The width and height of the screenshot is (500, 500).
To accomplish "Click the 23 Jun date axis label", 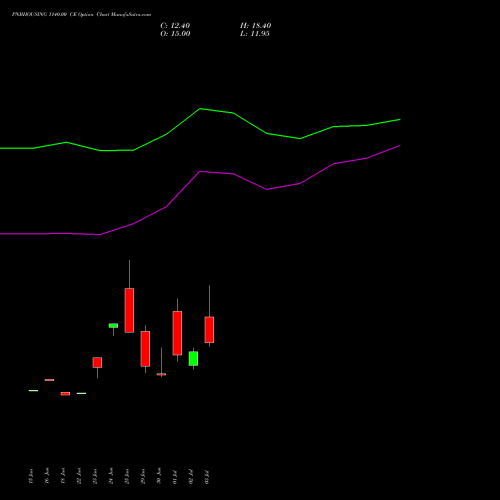I will [95, 476].
